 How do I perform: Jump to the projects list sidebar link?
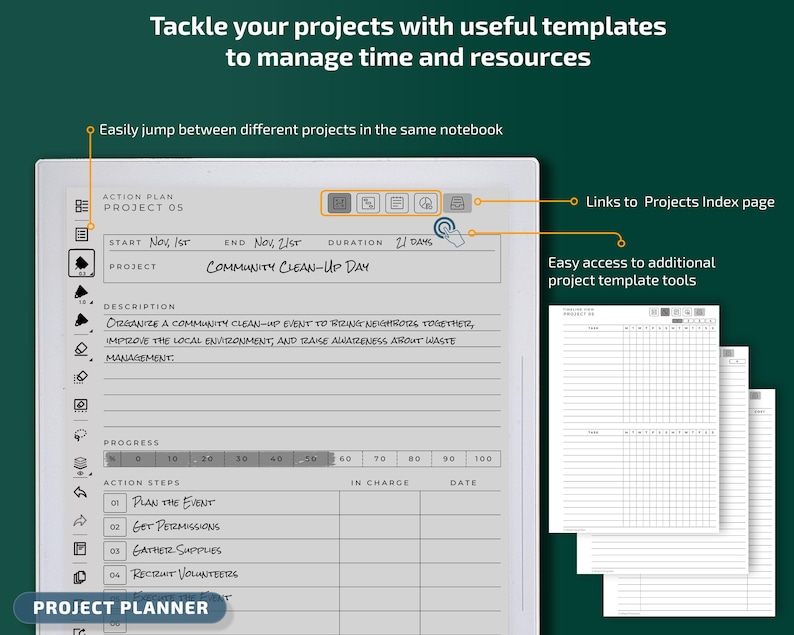pyautogui.click(x=82, y=234)
